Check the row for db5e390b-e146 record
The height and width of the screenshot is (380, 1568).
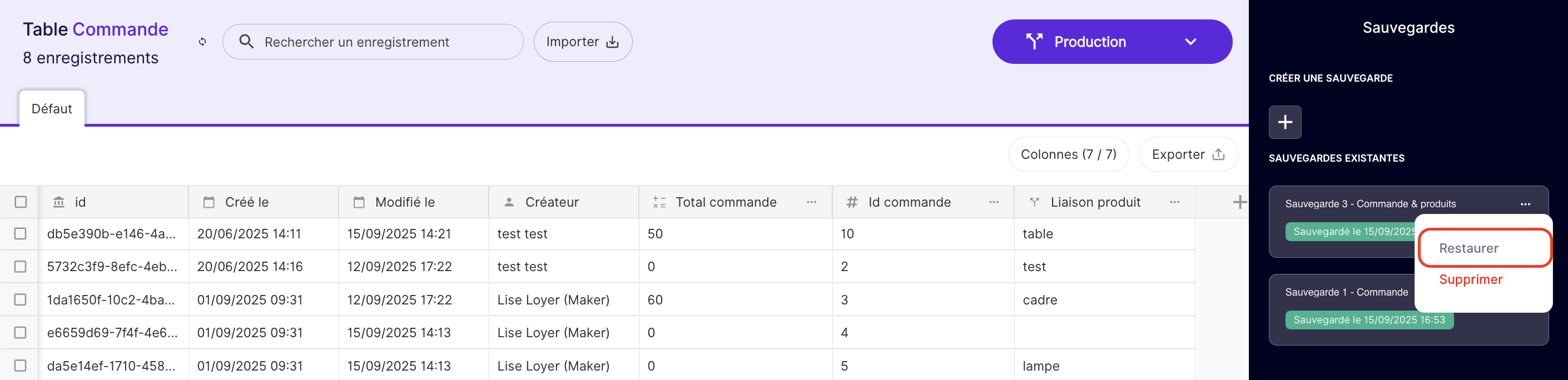pyautogui.click(x=21, y=234)
